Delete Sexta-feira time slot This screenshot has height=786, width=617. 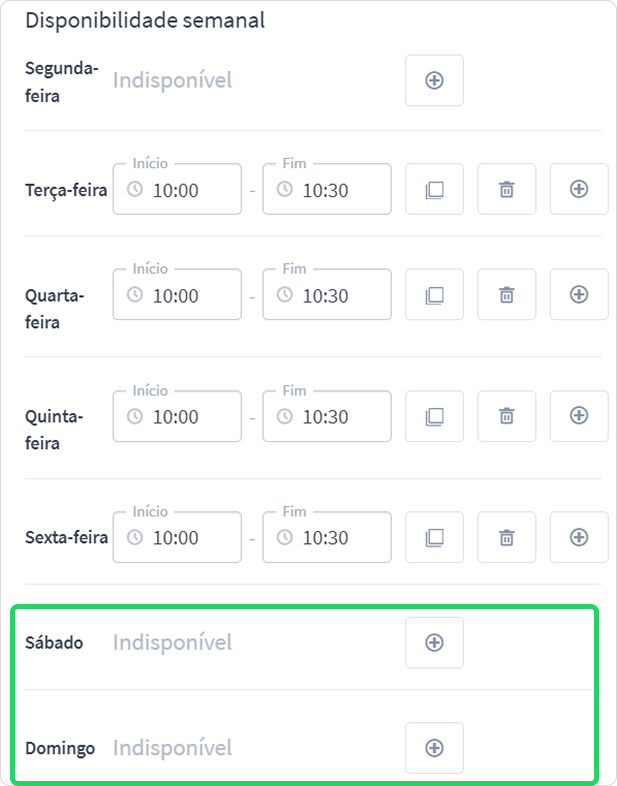506,537
